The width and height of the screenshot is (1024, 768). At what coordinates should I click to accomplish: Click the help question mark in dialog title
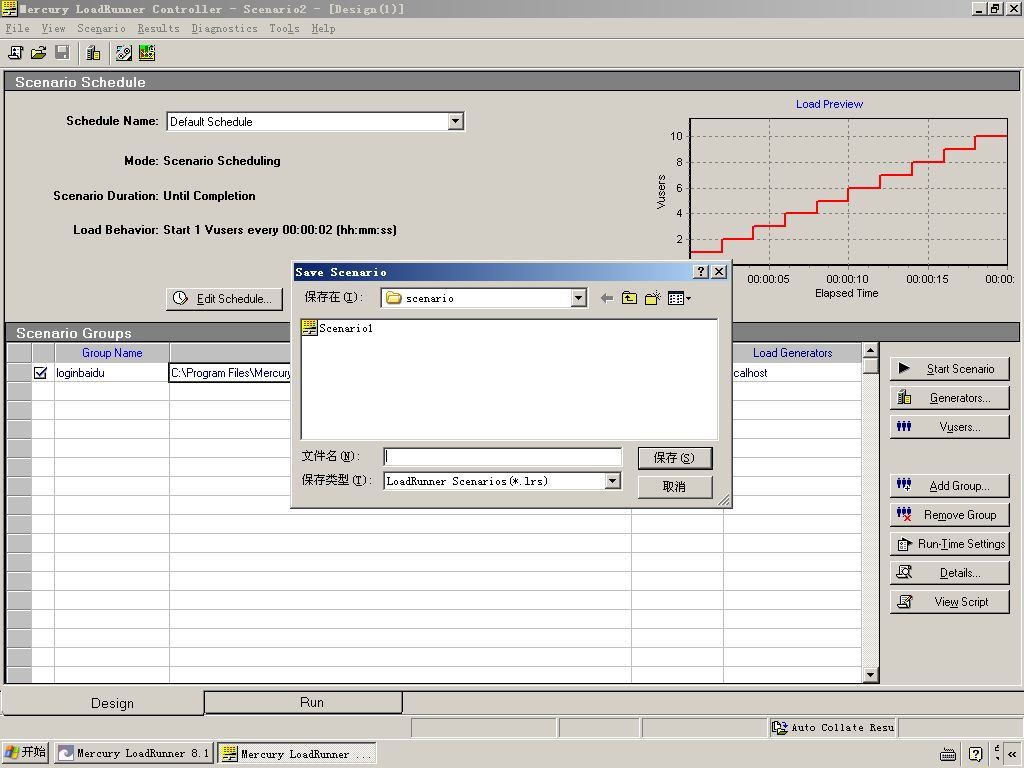(700, 272)
